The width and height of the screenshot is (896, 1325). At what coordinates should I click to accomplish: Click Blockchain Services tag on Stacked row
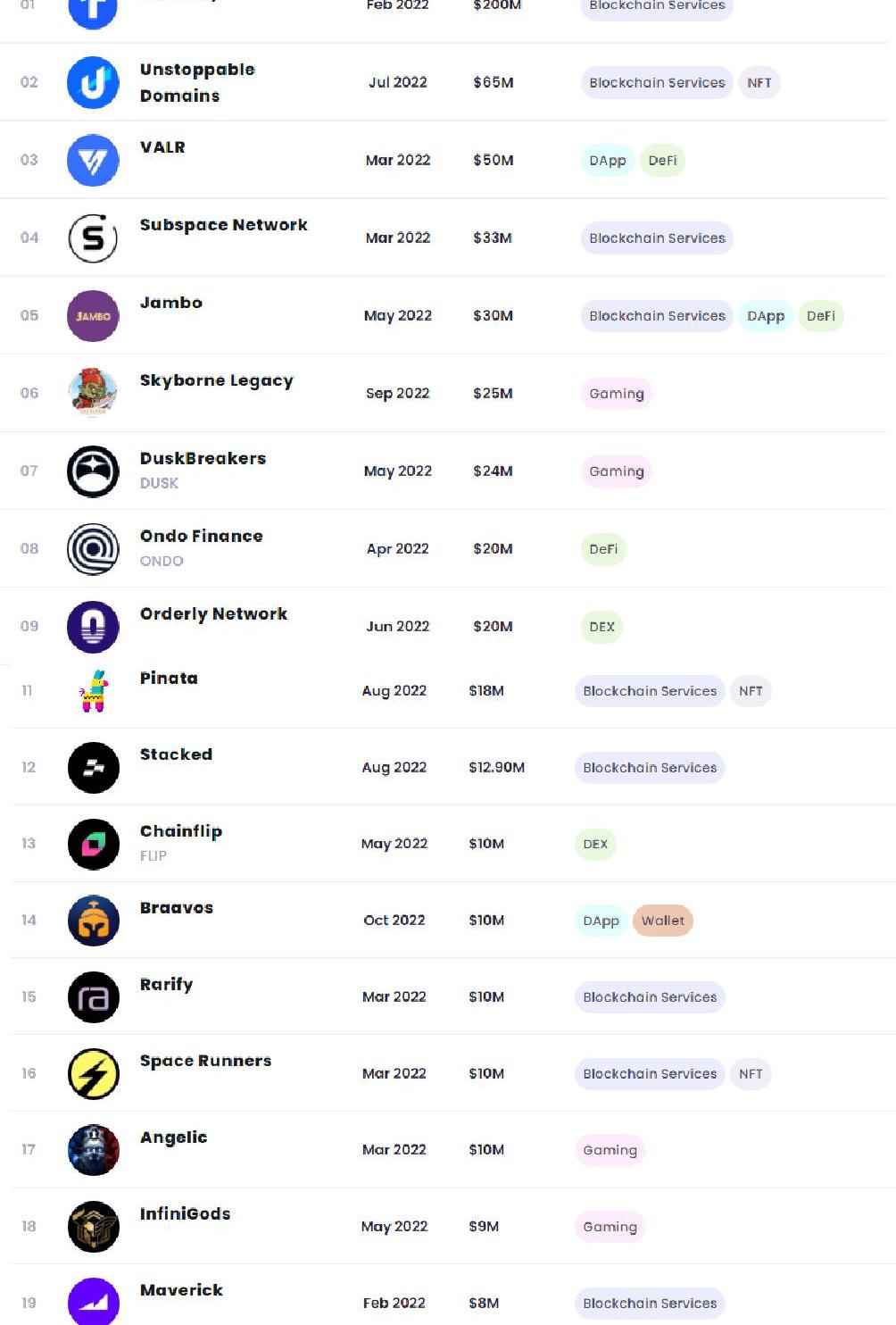(x=650, y=768)
